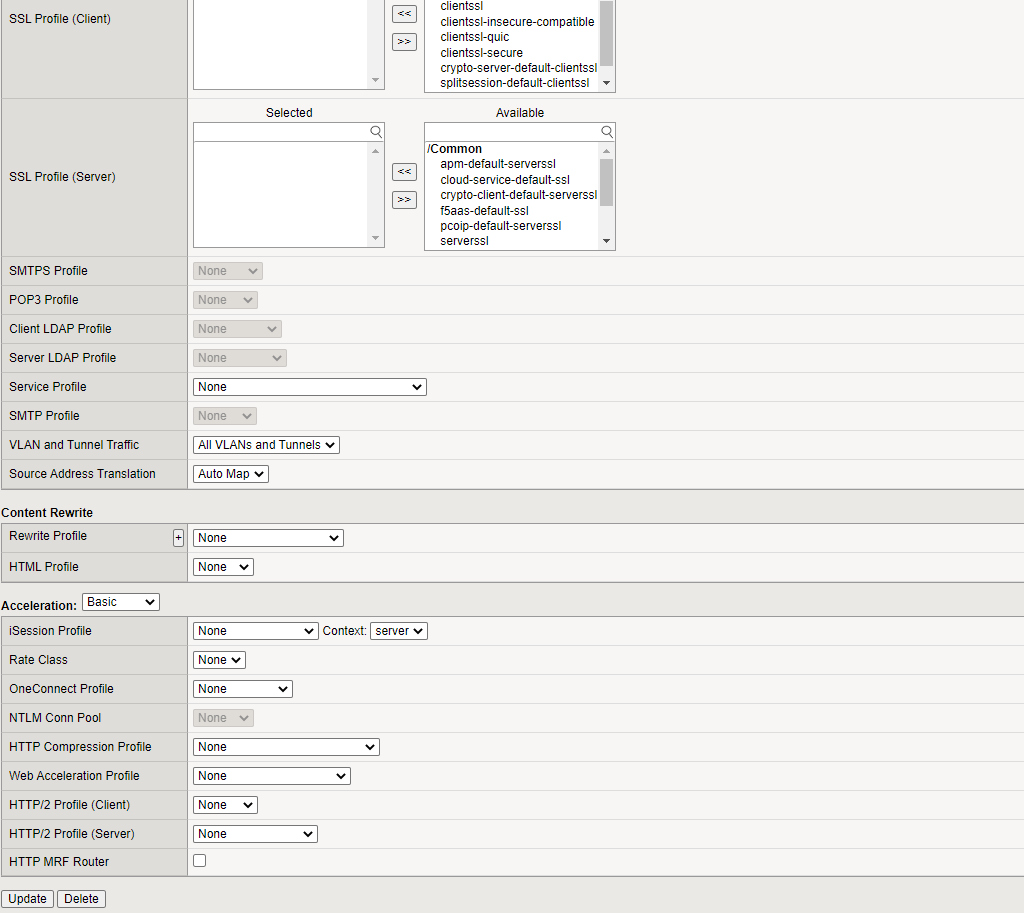
Task: Open Source Address Translation dropdown
Action: pos(231,474)
